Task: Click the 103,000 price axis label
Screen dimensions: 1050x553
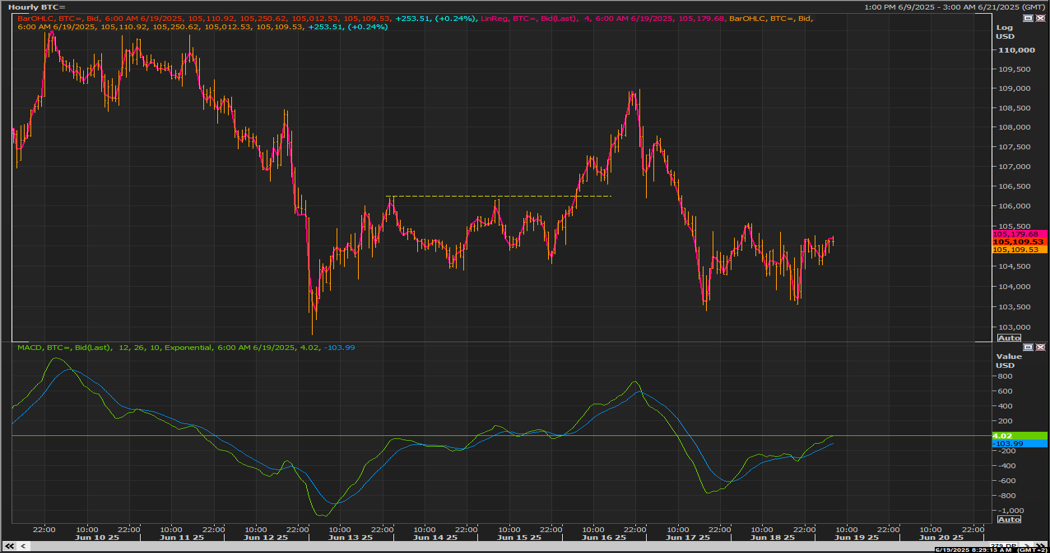Action: pyautogui.click(x=1015, y=327)
